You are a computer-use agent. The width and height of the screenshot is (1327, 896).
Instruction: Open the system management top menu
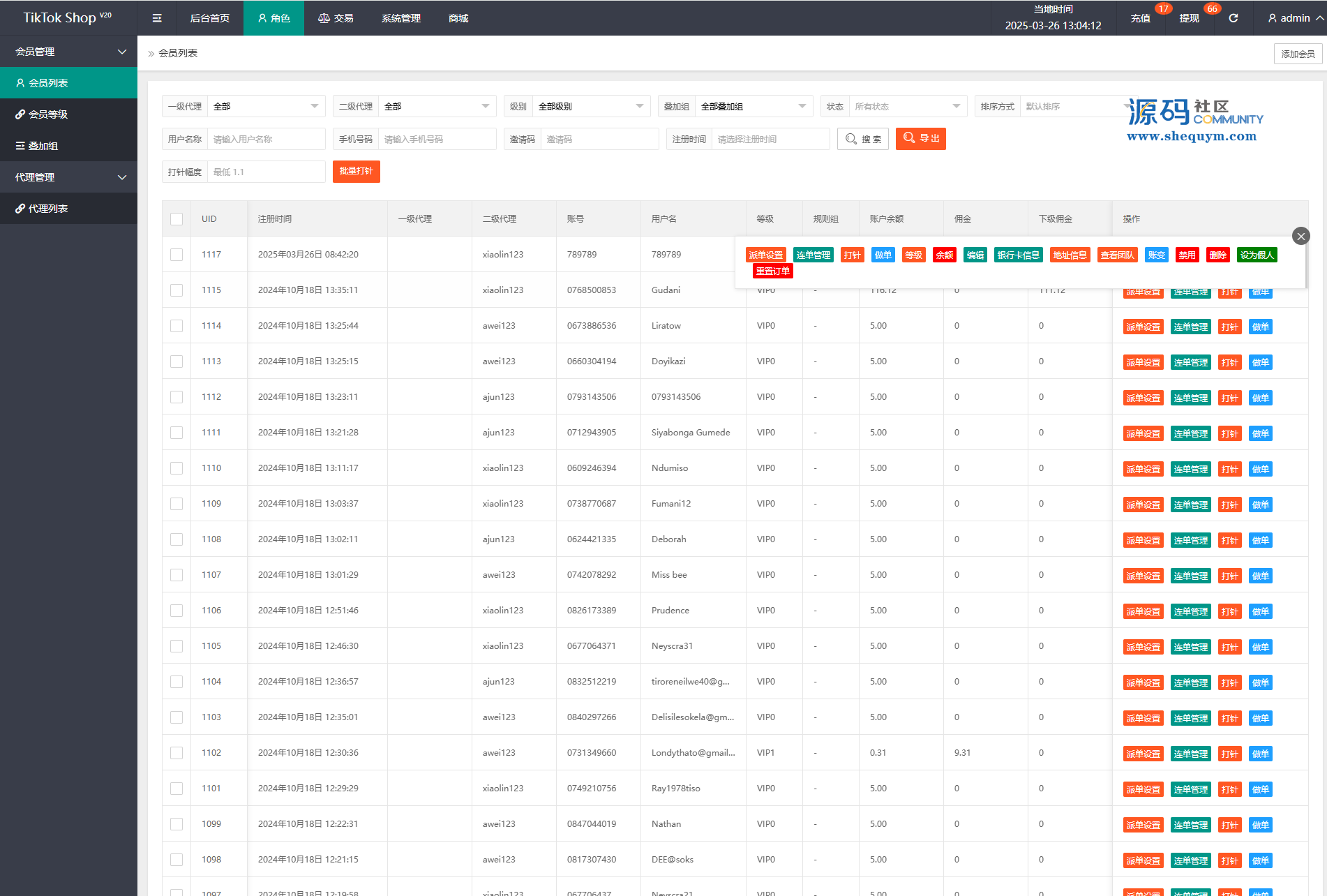400,18
